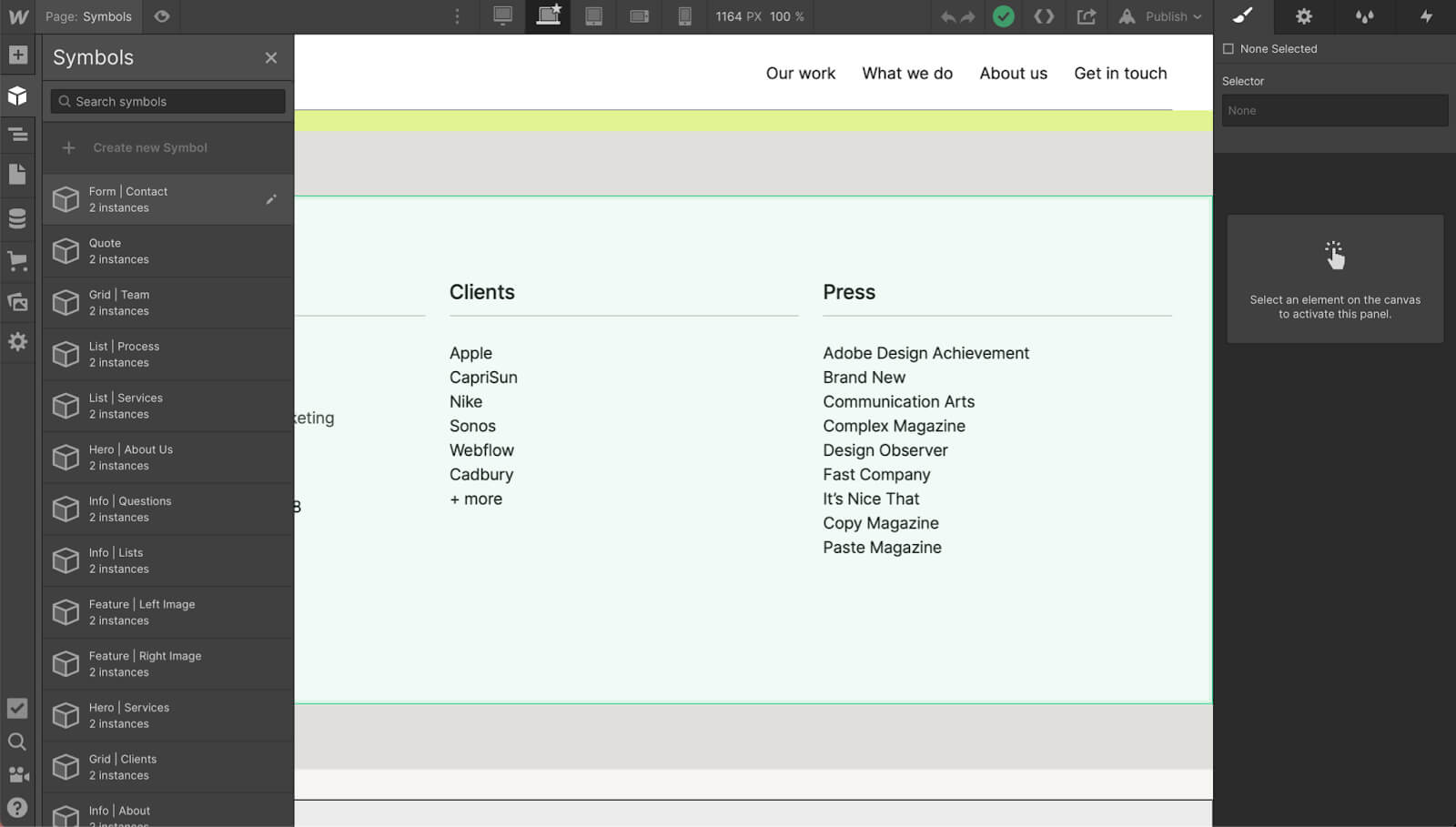The width and height of the screenshot is (1456, 827).
Task: Click the Selector field showing None
Action: (1334, 110)
